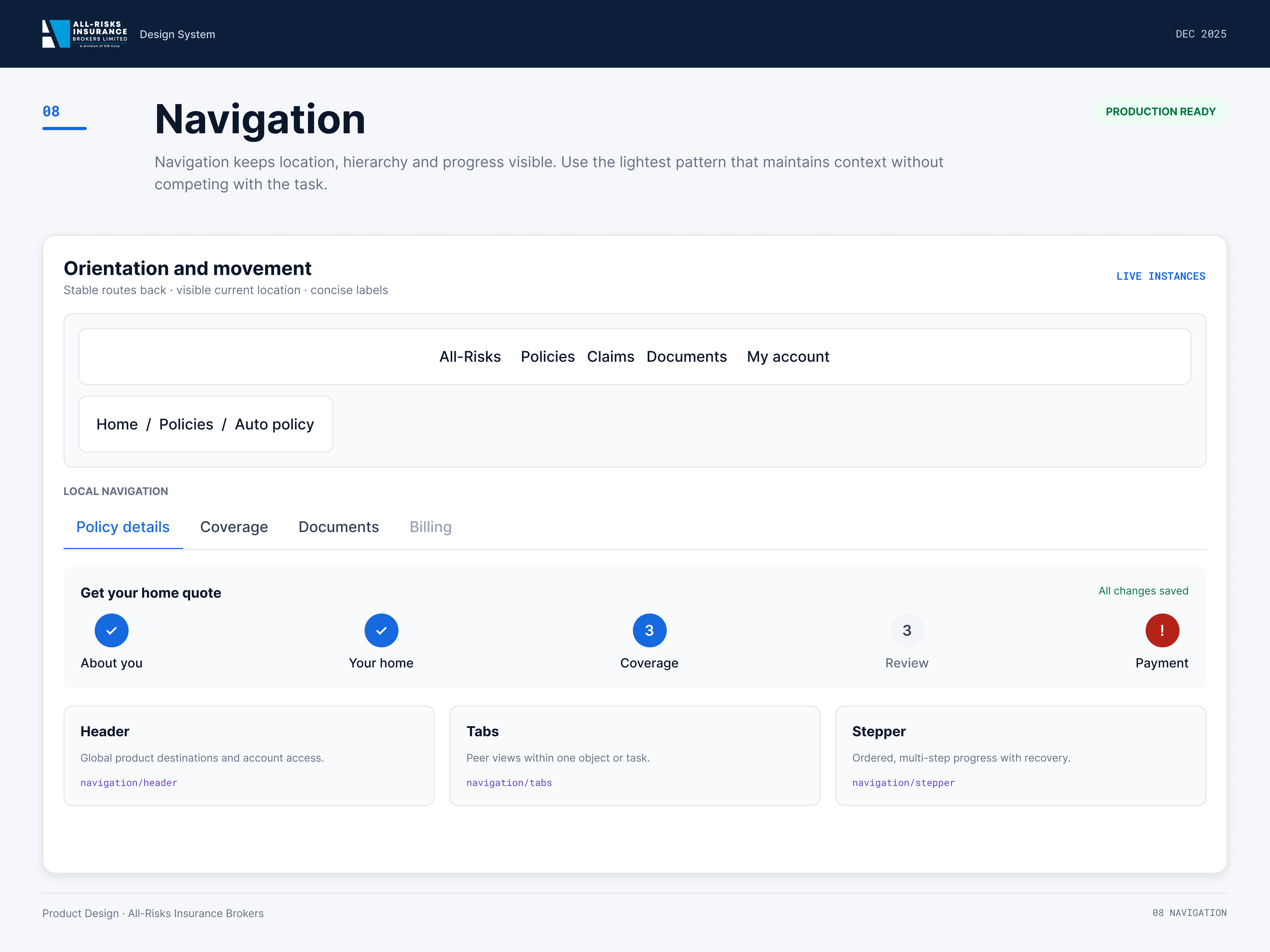The height and width of the screenshot is (952, 1270).
Task: Click the LOCAL NAVIGATION label
Action: (115, 491)
